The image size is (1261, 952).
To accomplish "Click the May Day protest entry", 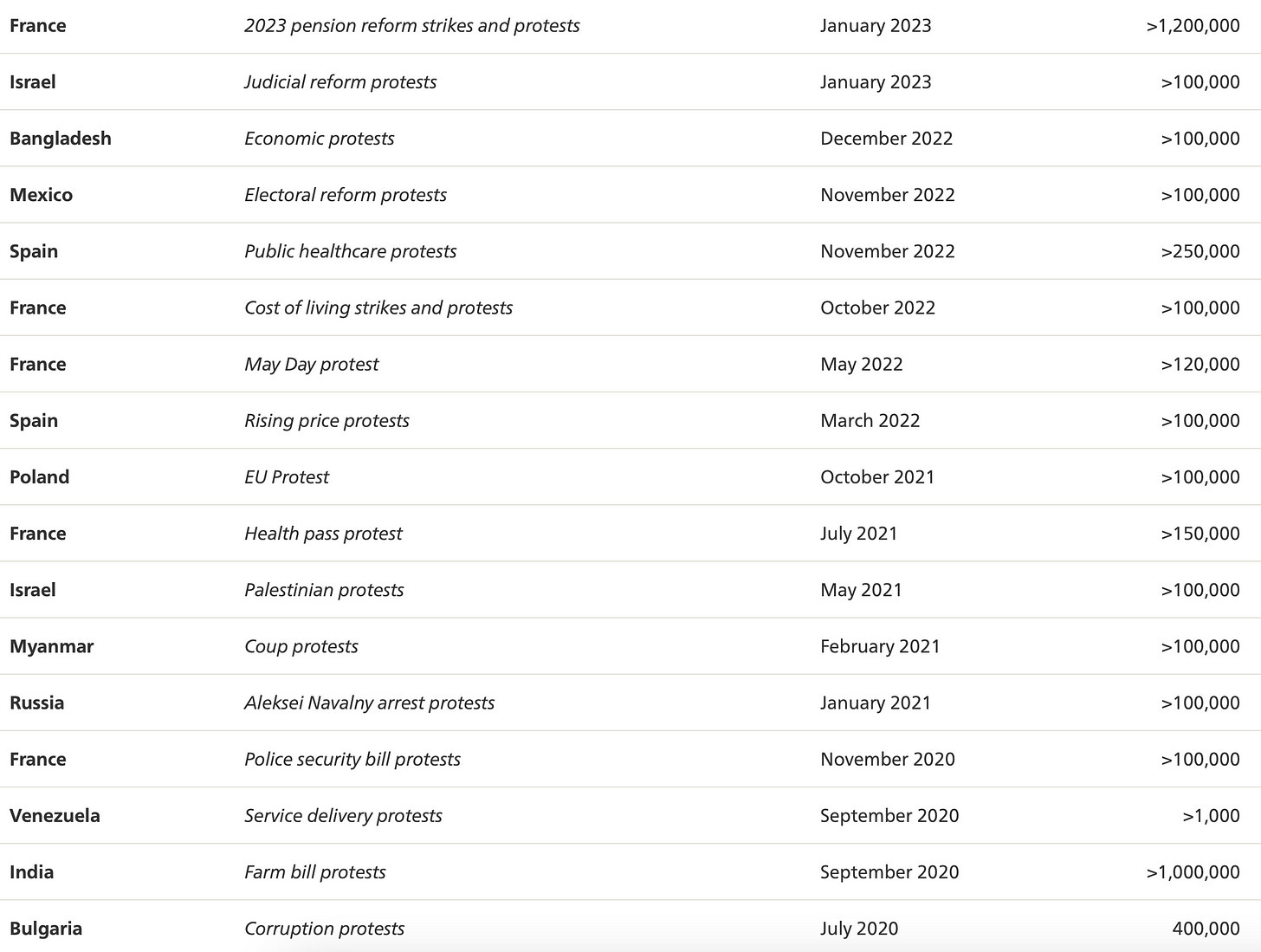I will tap(312, 364).
